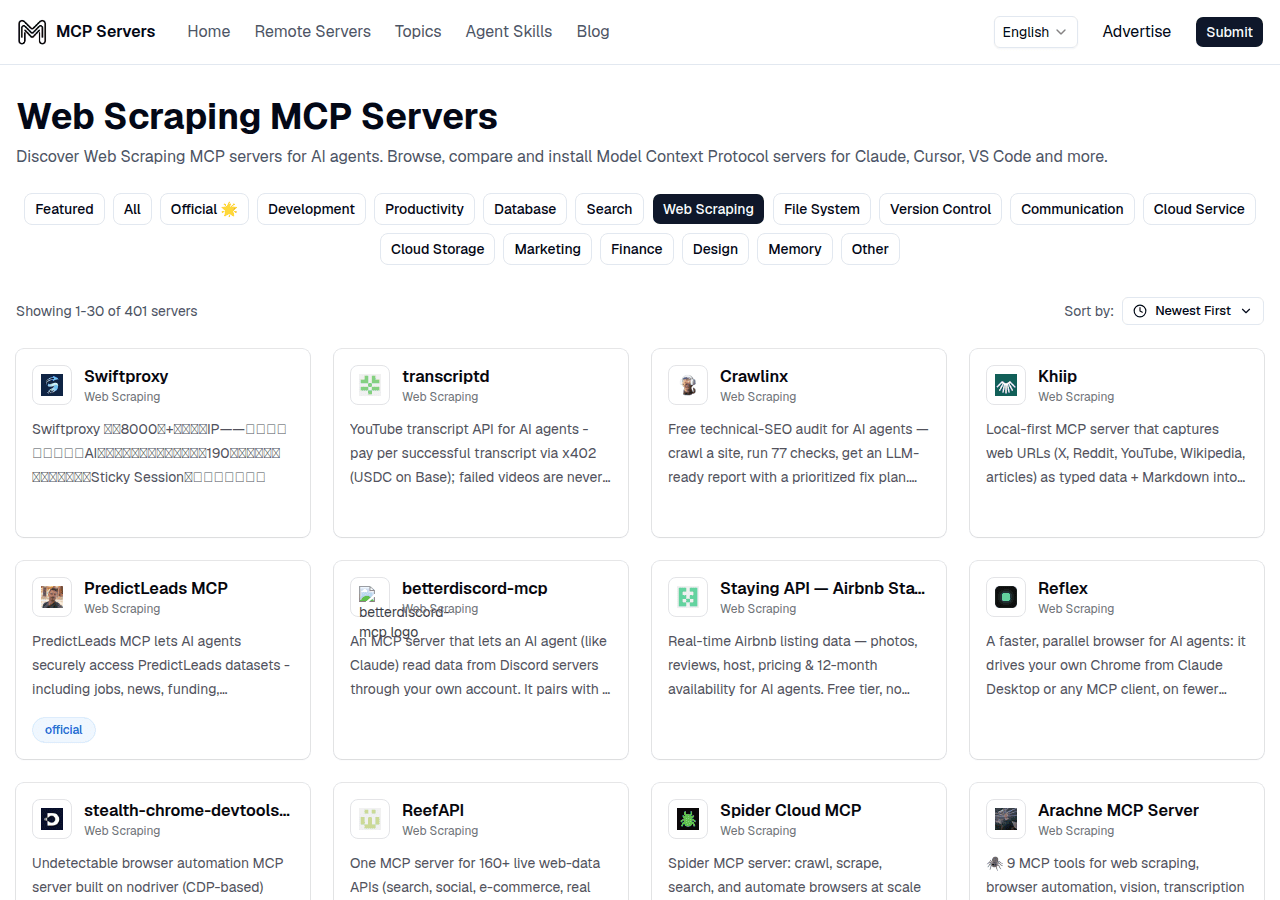Click the Crawlinx card description text
This screenshot has width=1280, height=900.
coord(798,453)
